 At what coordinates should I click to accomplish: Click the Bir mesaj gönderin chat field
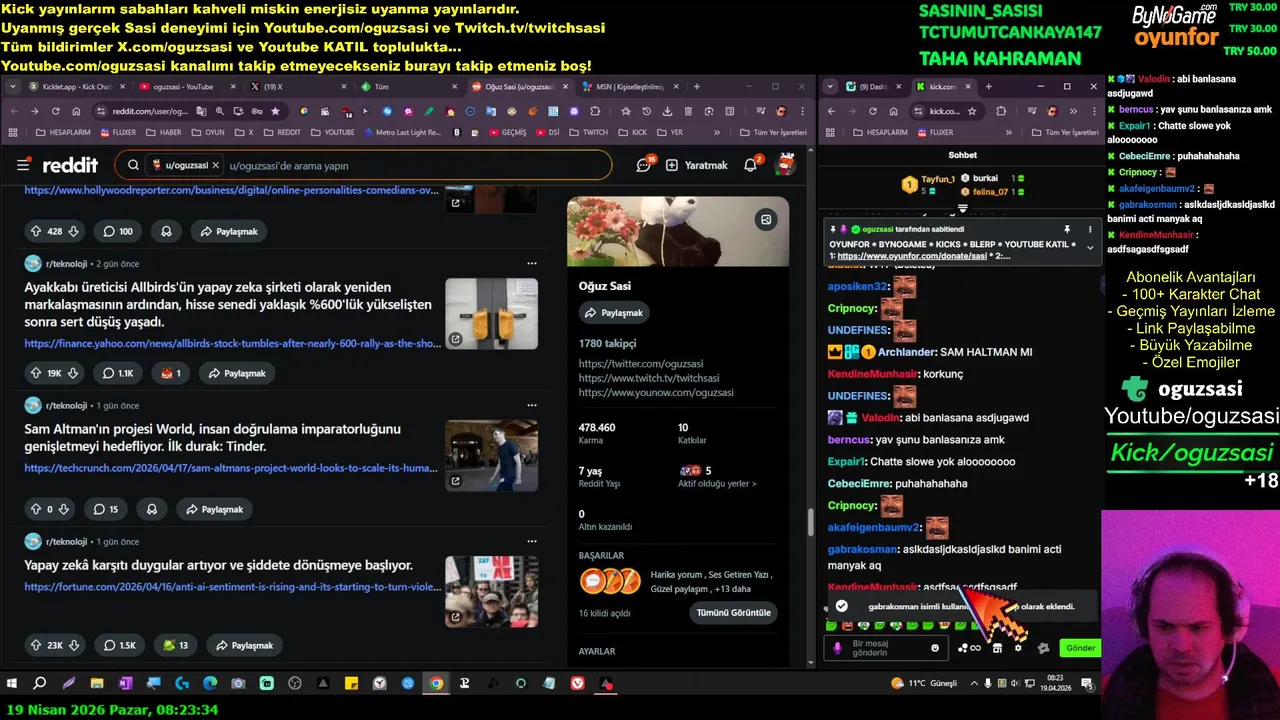pos(888,647)
